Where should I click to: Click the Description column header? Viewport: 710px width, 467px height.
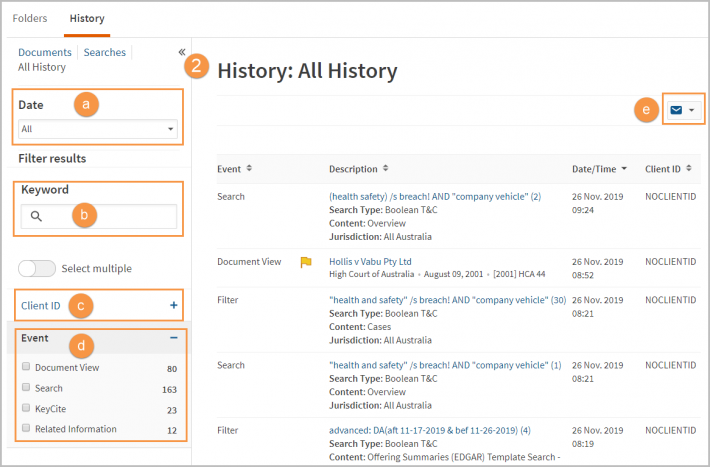(x=353, y=169)
